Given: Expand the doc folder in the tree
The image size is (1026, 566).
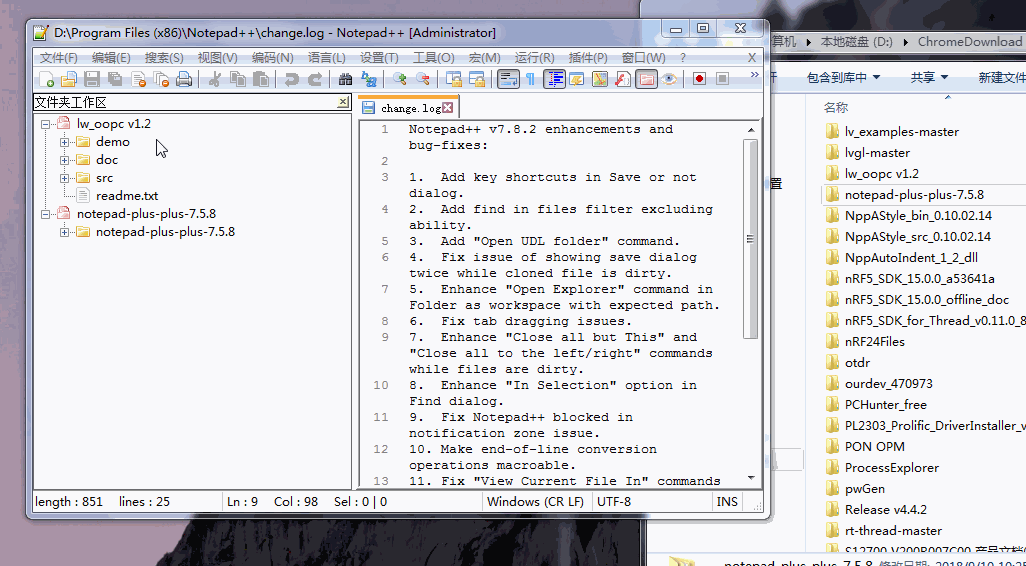Looking at the screenshot, I should (64, 160).
